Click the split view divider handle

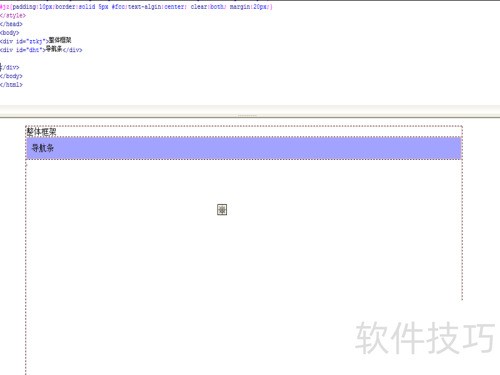pos(247,116)
